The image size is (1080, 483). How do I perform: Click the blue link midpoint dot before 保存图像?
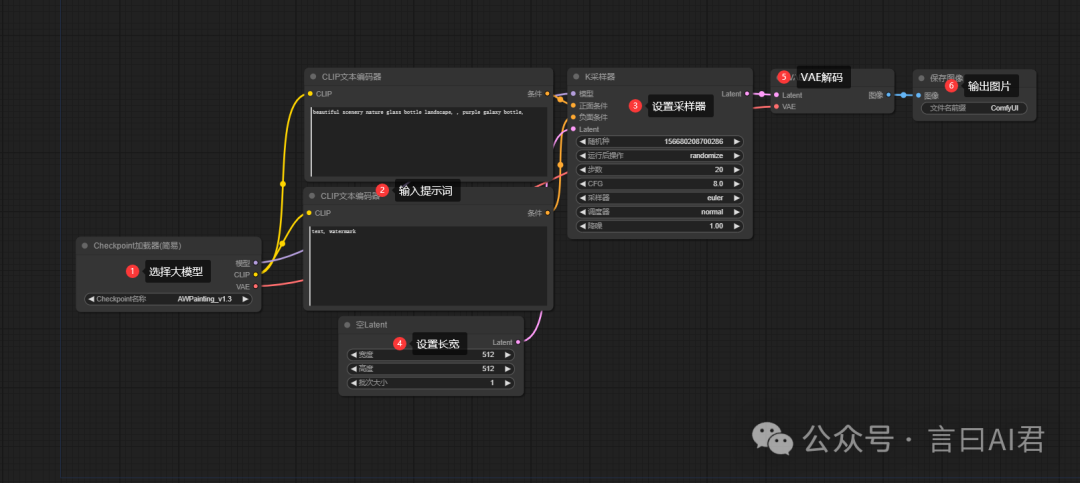[x=903, y=95]
